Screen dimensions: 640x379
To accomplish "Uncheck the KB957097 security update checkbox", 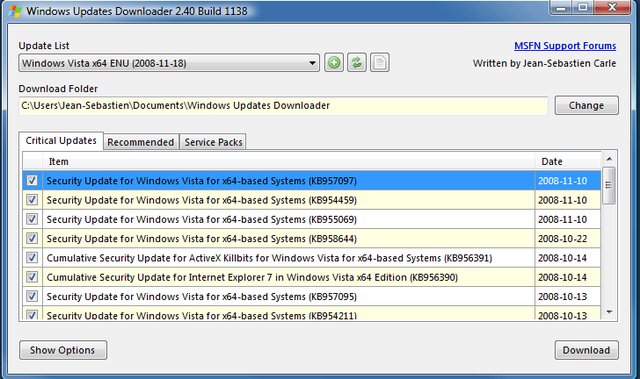I will pos(32,180).
